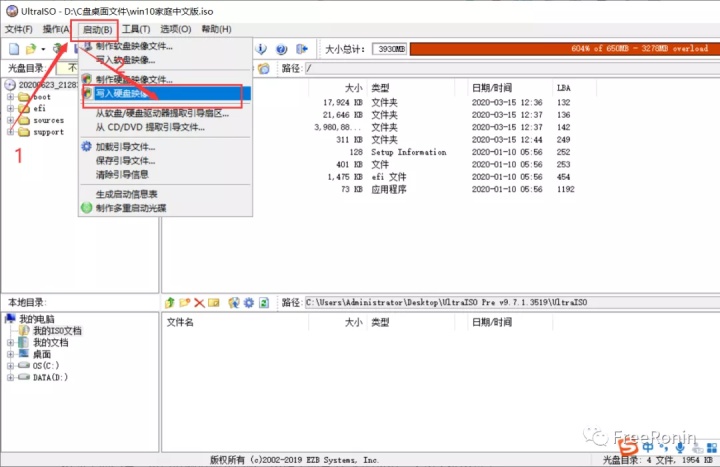Expand the 我的文档 tree node
Screen dimensions: 720x467
[x=10, y=343]
